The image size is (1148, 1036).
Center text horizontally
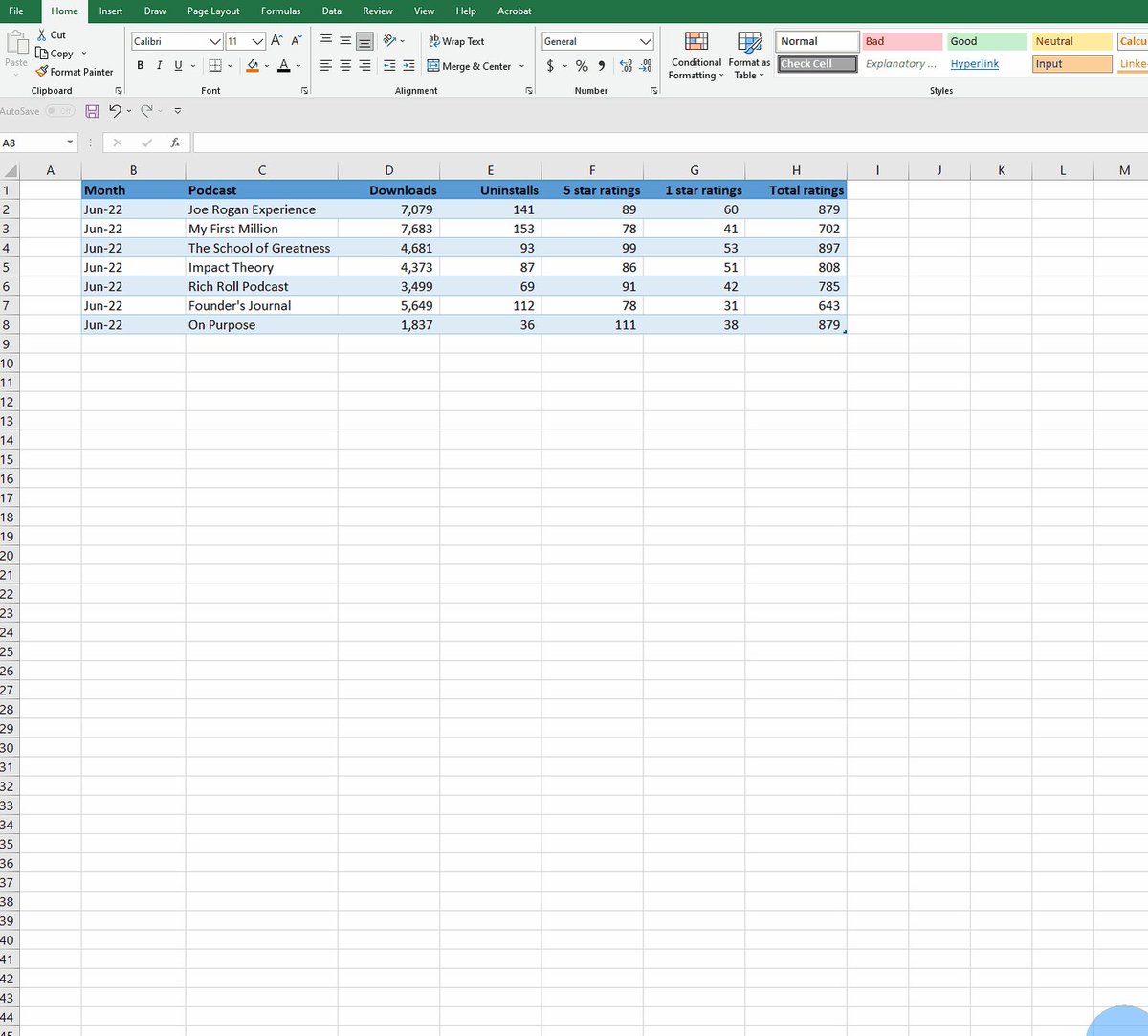click(x=345, y=66)
